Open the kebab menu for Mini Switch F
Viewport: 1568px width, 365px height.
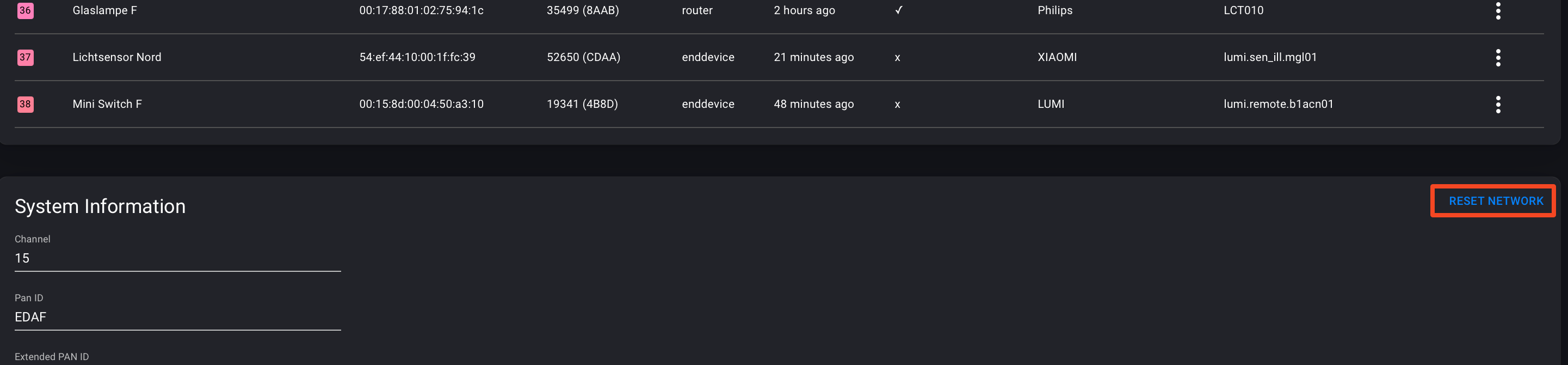(1498, 105)
